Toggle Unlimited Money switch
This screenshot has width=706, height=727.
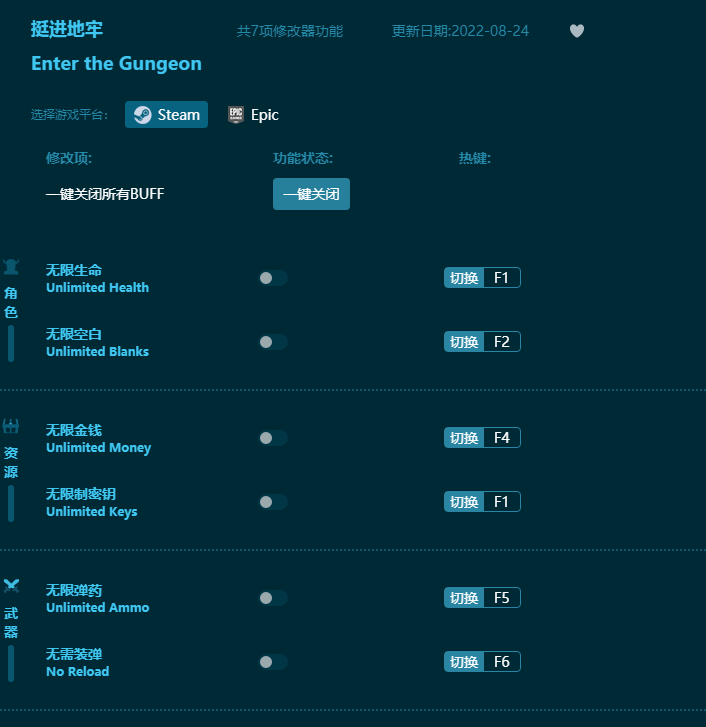tap(273, 438)
